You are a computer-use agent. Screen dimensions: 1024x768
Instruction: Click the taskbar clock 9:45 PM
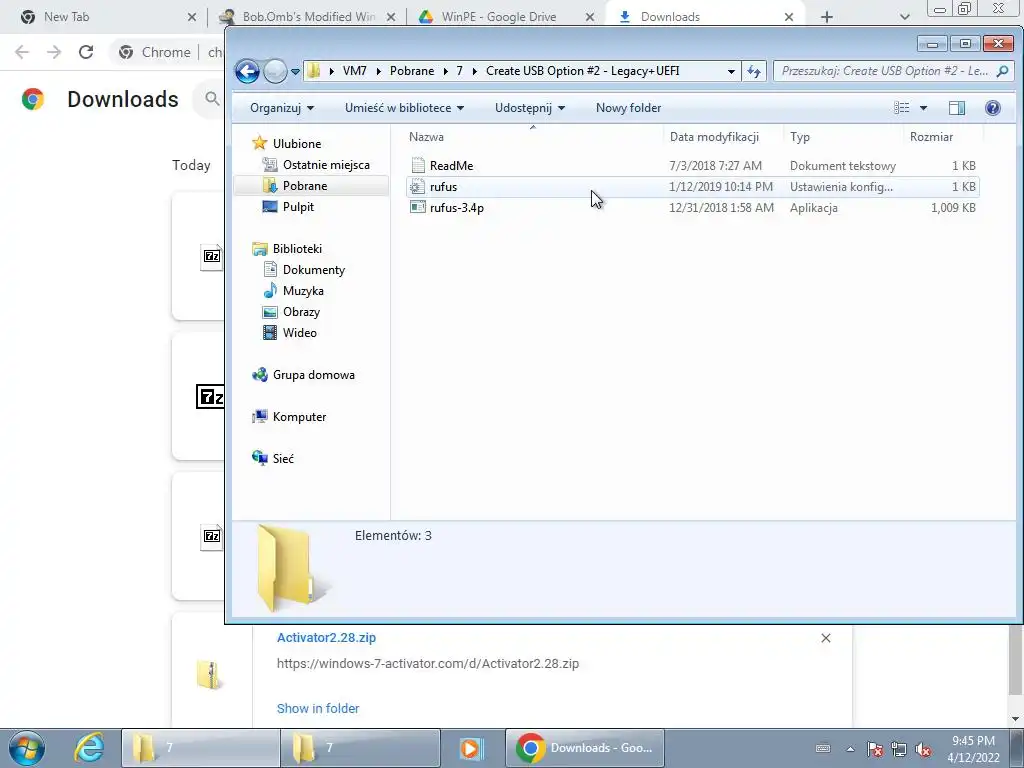click(973, 741)
